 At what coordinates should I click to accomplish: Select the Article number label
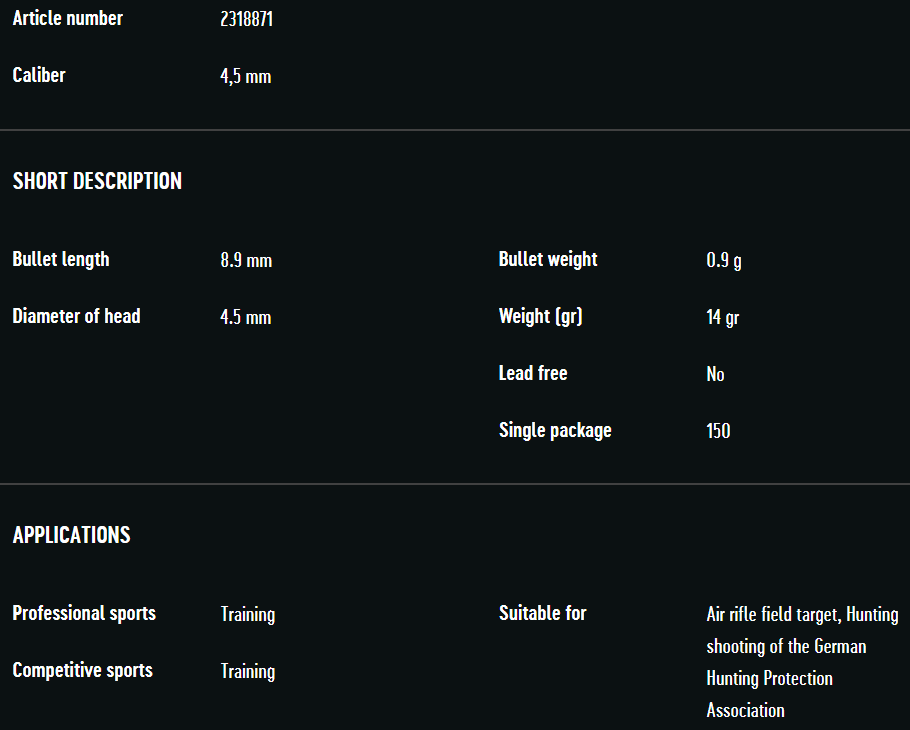click(68, 19)
